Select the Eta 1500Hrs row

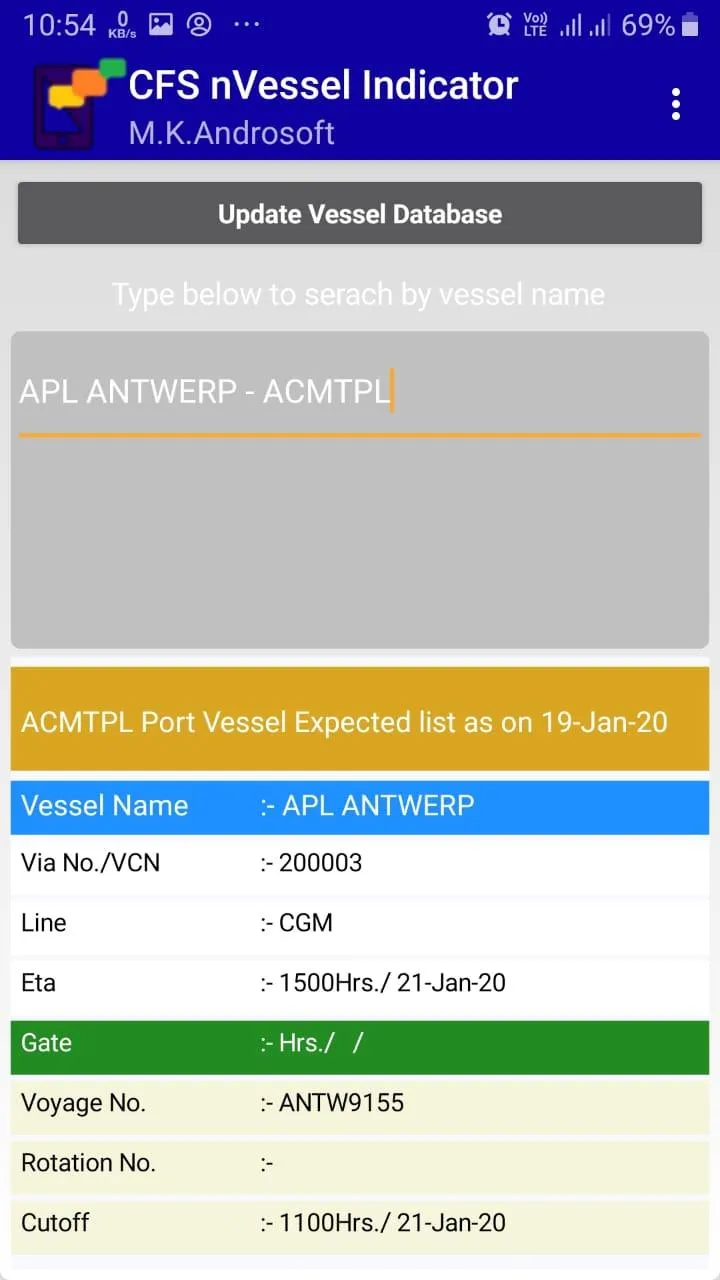tap(360, 983)
